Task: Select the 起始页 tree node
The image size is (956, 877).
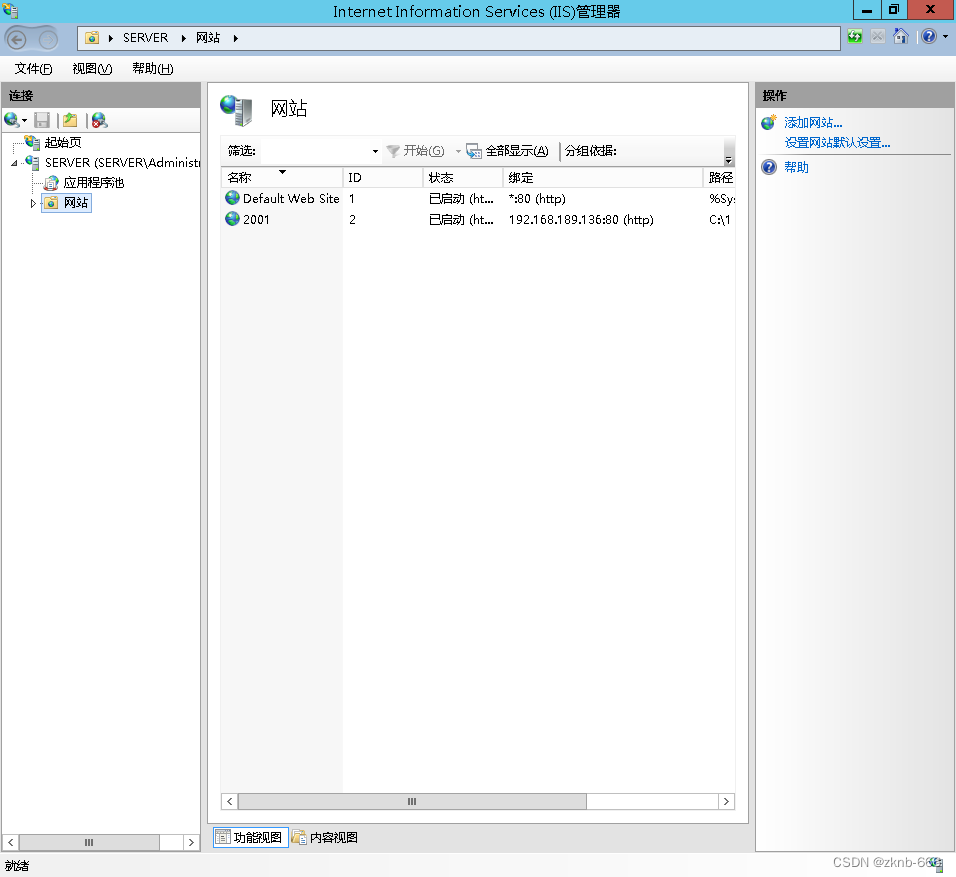Action: (63, 142)
